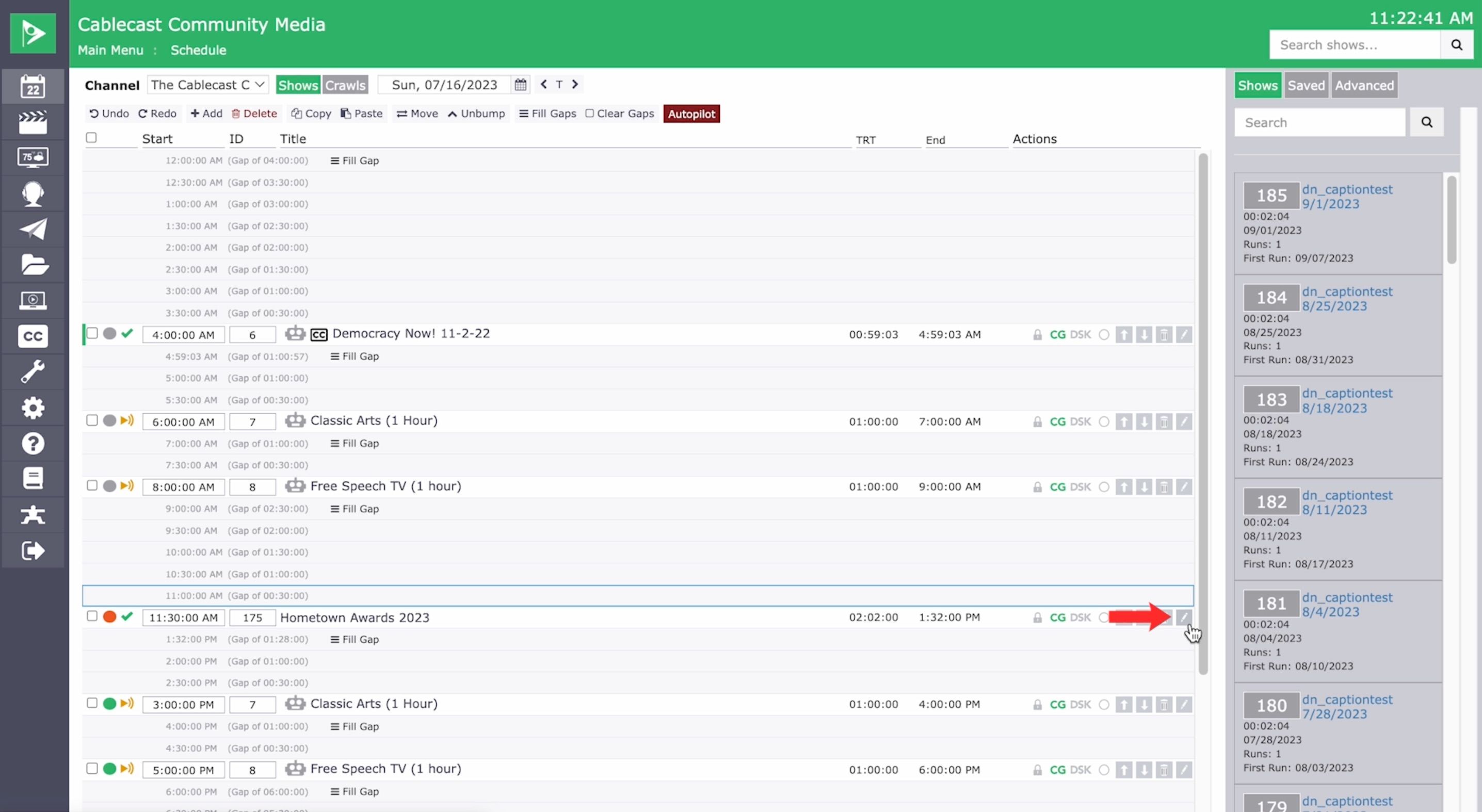The height and width of the screenshot is (812, 1482).
Task: Open the paper plane sidebar icon
Action: tap(33, 229)
